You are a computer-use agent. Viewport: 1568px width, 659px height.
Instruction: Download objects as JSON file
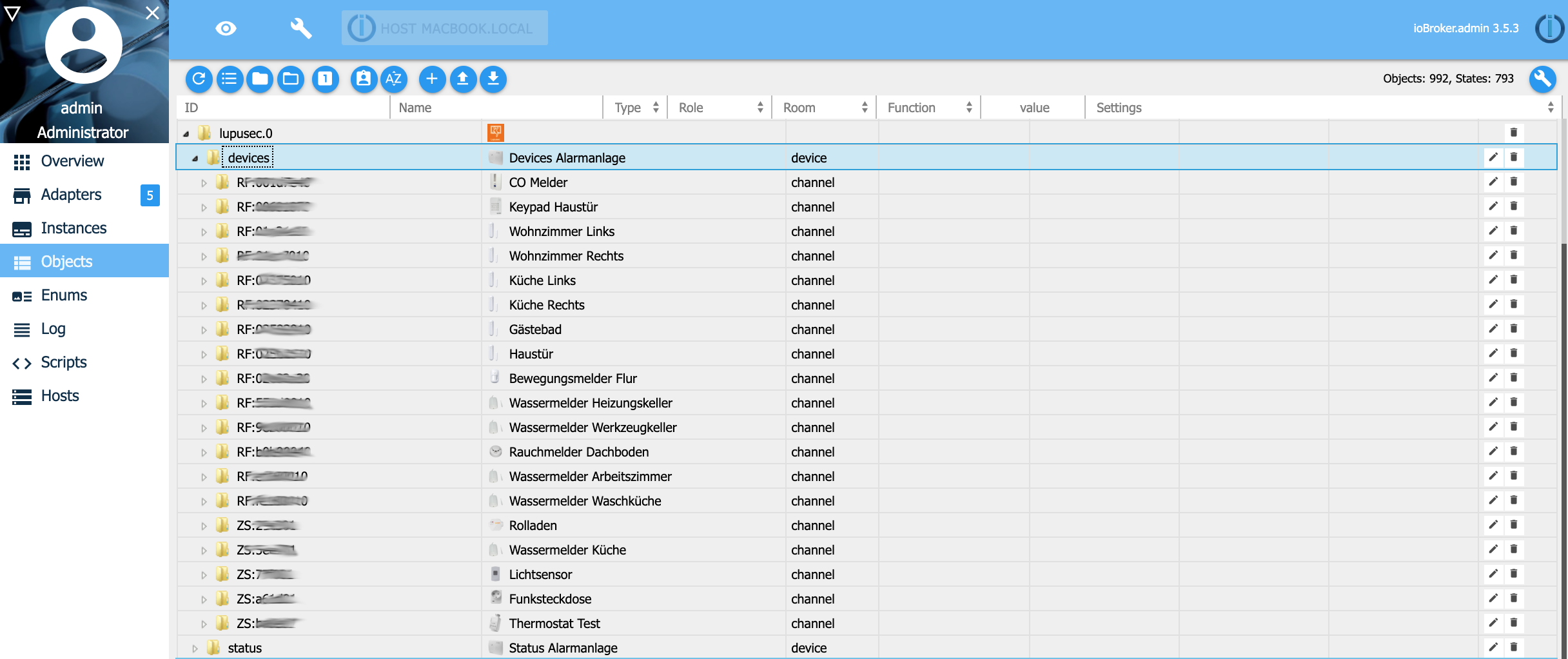(493, 79)
